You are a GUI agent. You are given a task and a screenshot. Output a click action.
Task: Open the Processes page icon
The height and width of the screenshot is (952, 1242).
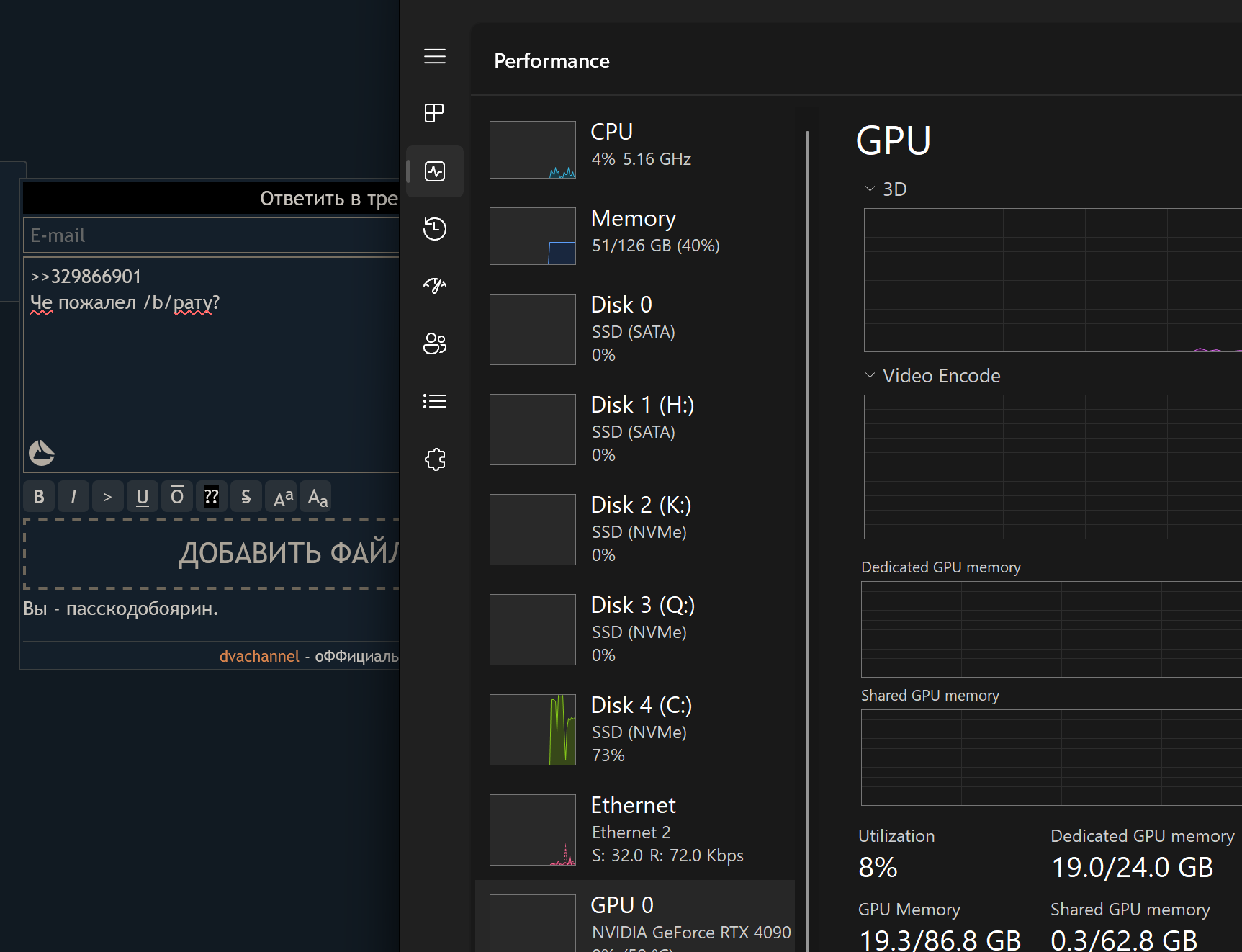point(435,113)
